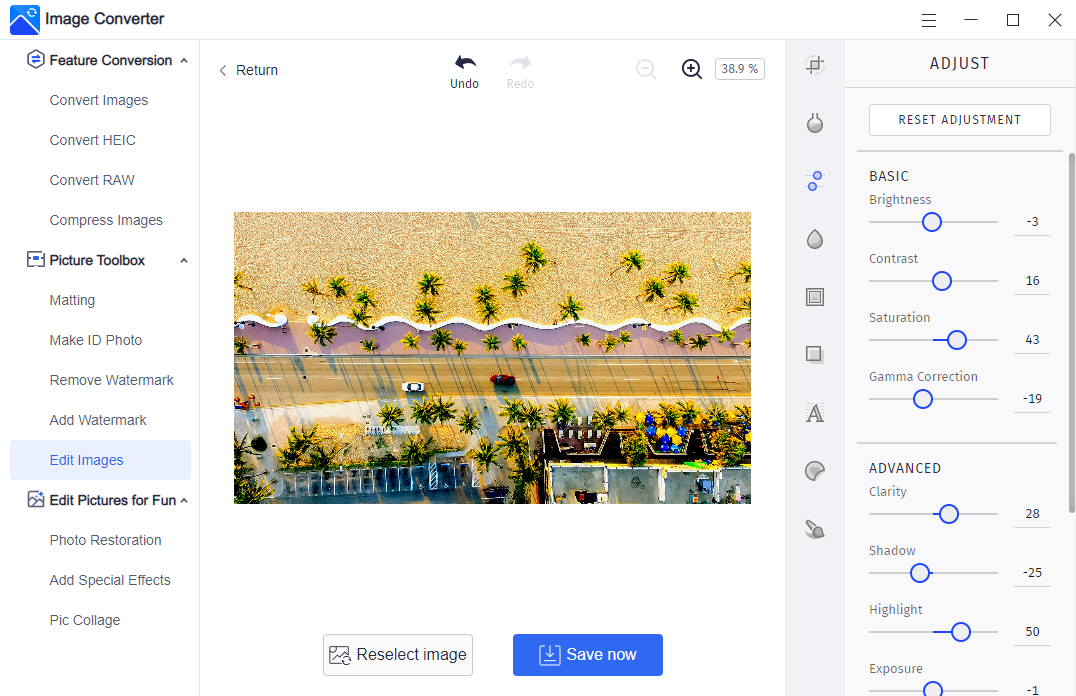Viewport: 1076px width, 696px height.
Task: Click the Saturation slider handle
Action: pyautogui.click(x=957, y=340)
